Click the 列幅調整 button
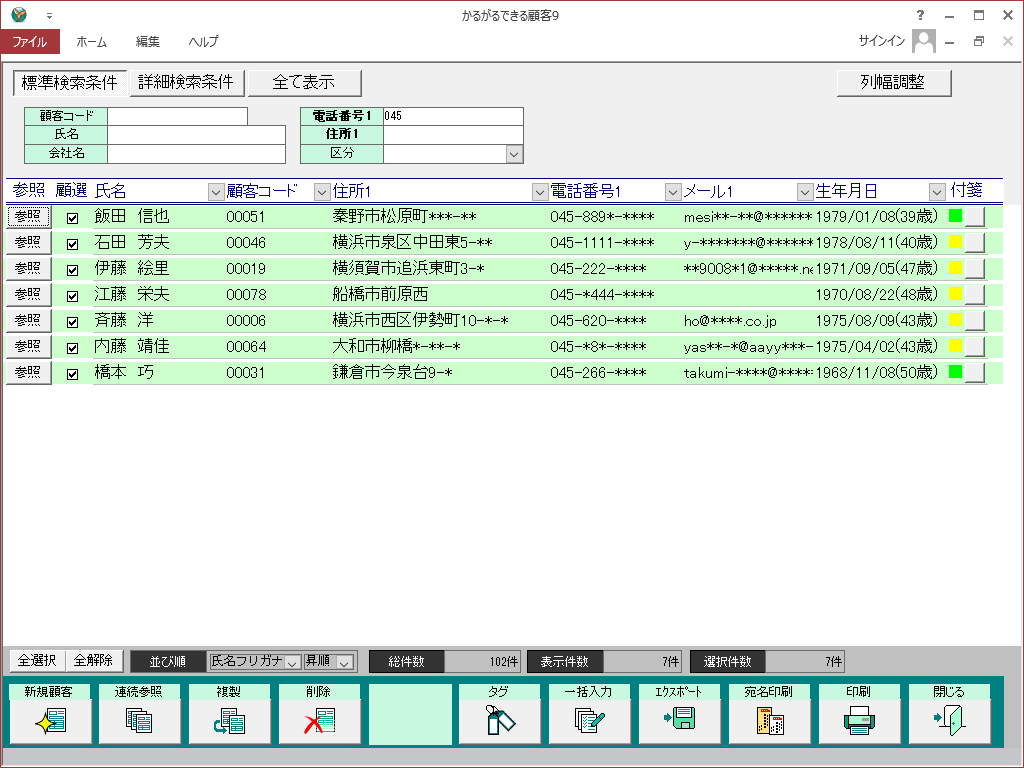1024x768 pixels. pyautogui.click(x=893, y=82)
